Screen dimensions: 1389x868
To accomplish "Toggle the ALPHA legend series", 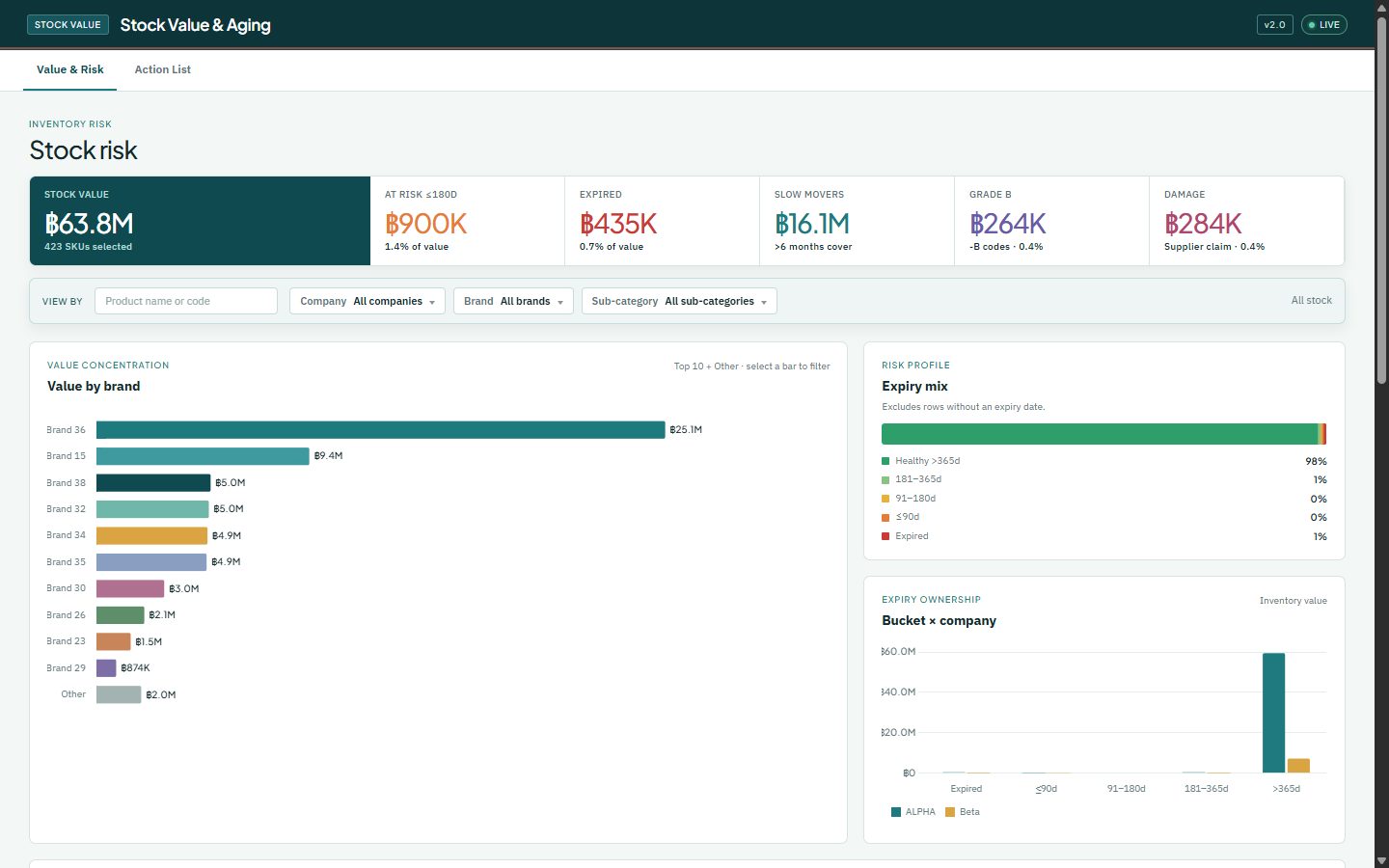I will 913,812.
